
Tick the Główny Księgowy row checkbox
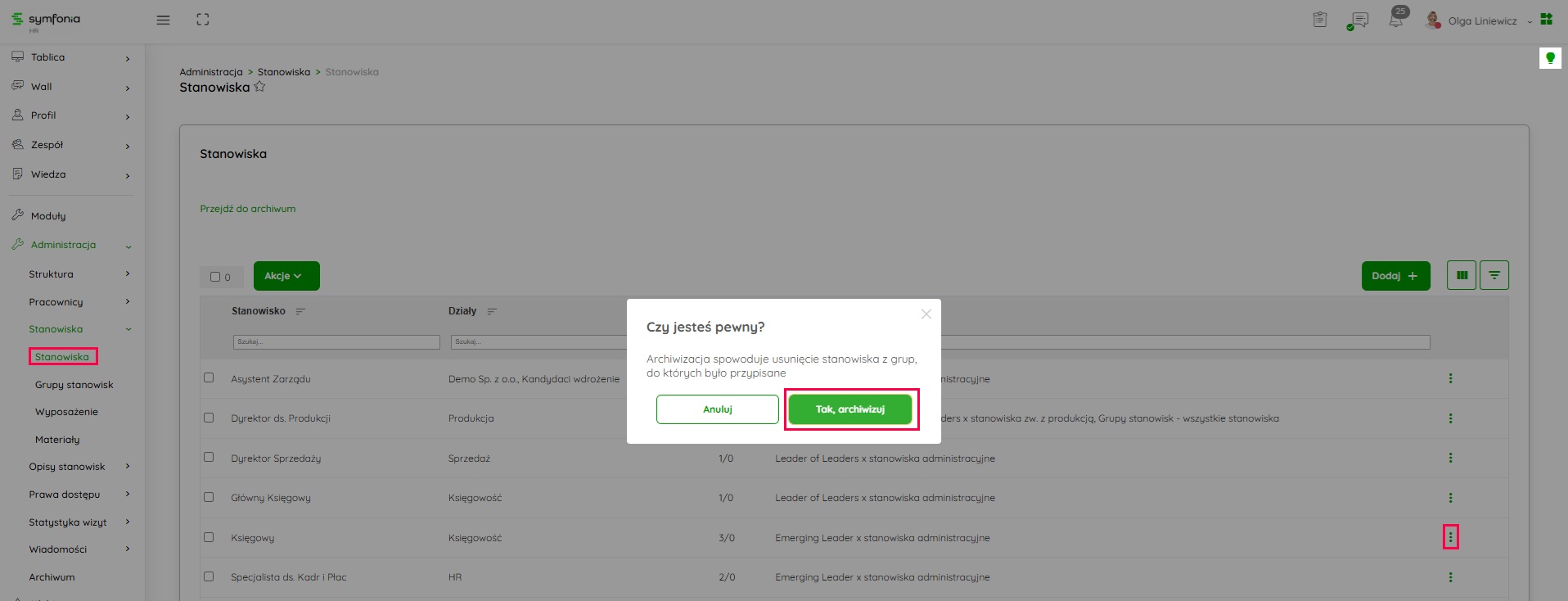click(x=209, y=497)
